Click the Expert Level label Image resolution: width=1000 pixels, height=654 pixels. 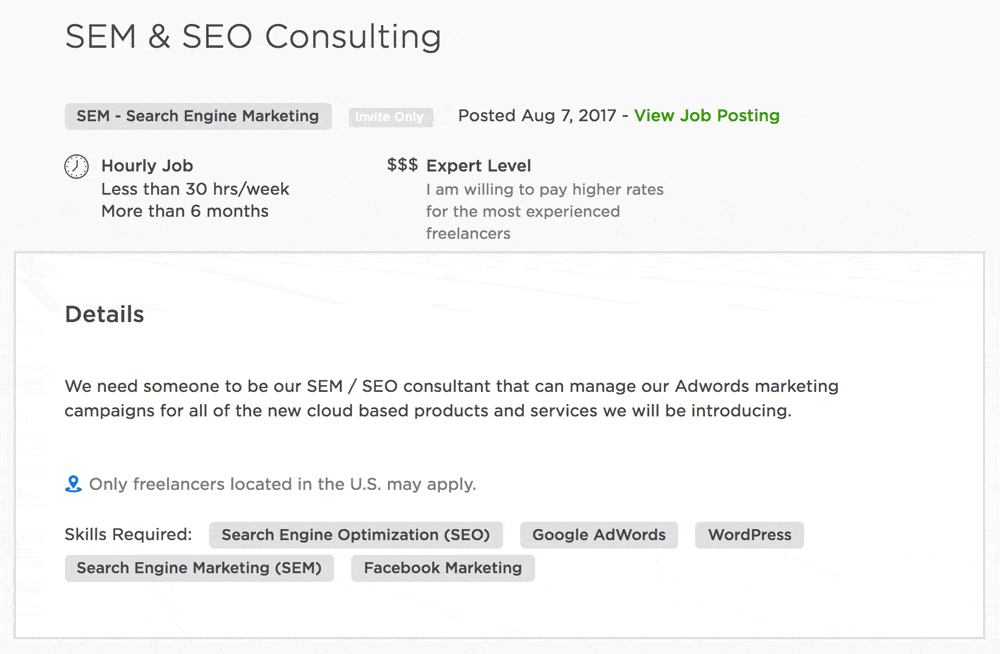coord(479,166)
